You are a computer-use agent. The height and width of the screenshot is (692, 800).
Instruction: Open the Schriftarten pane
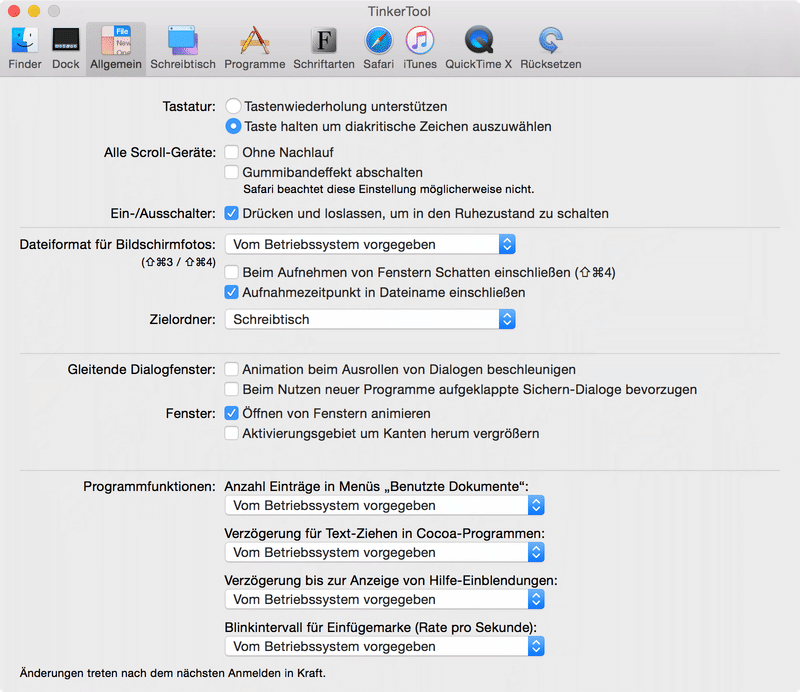tap(322, 47)
